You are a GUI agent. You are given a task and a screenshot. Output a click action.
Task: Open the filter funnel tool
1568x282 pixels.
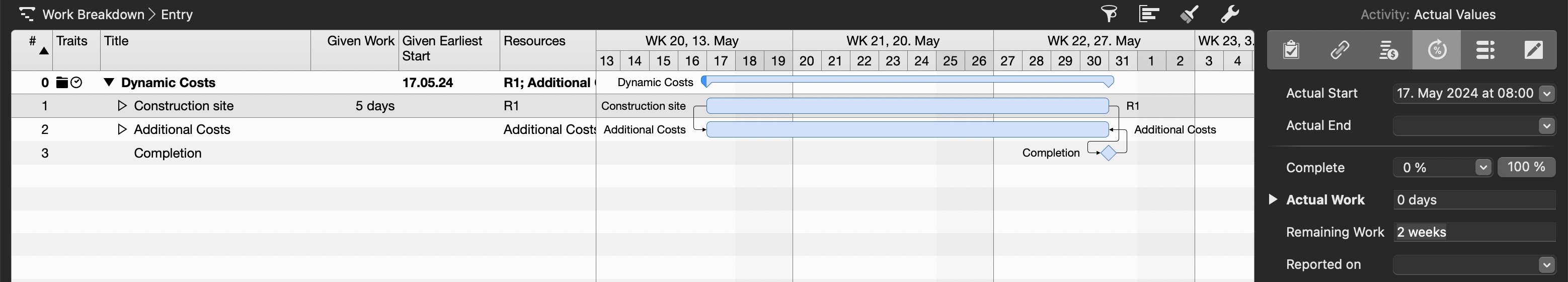click(1109, 14)
